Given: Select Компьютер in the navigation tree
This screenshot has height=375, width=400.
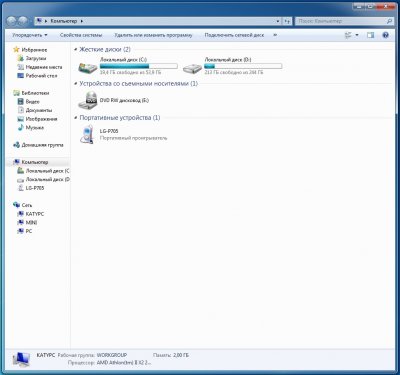Looking at the screenshot, I should 35,162.
